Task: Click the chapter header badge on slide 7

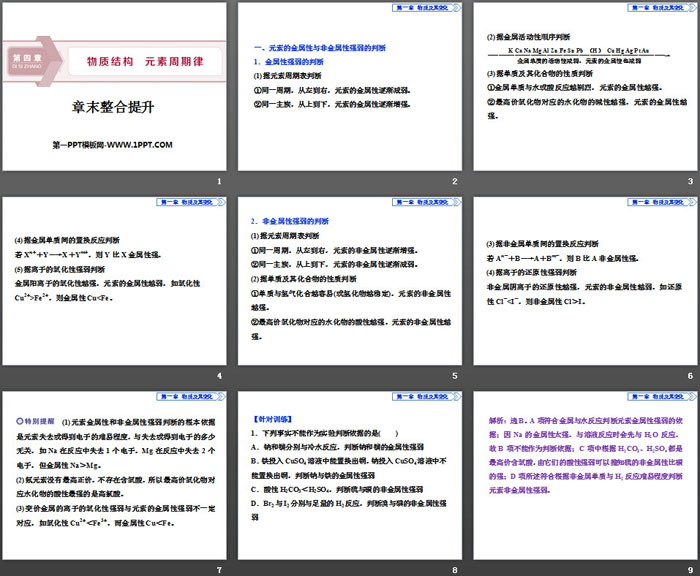Action: (191, 397)
